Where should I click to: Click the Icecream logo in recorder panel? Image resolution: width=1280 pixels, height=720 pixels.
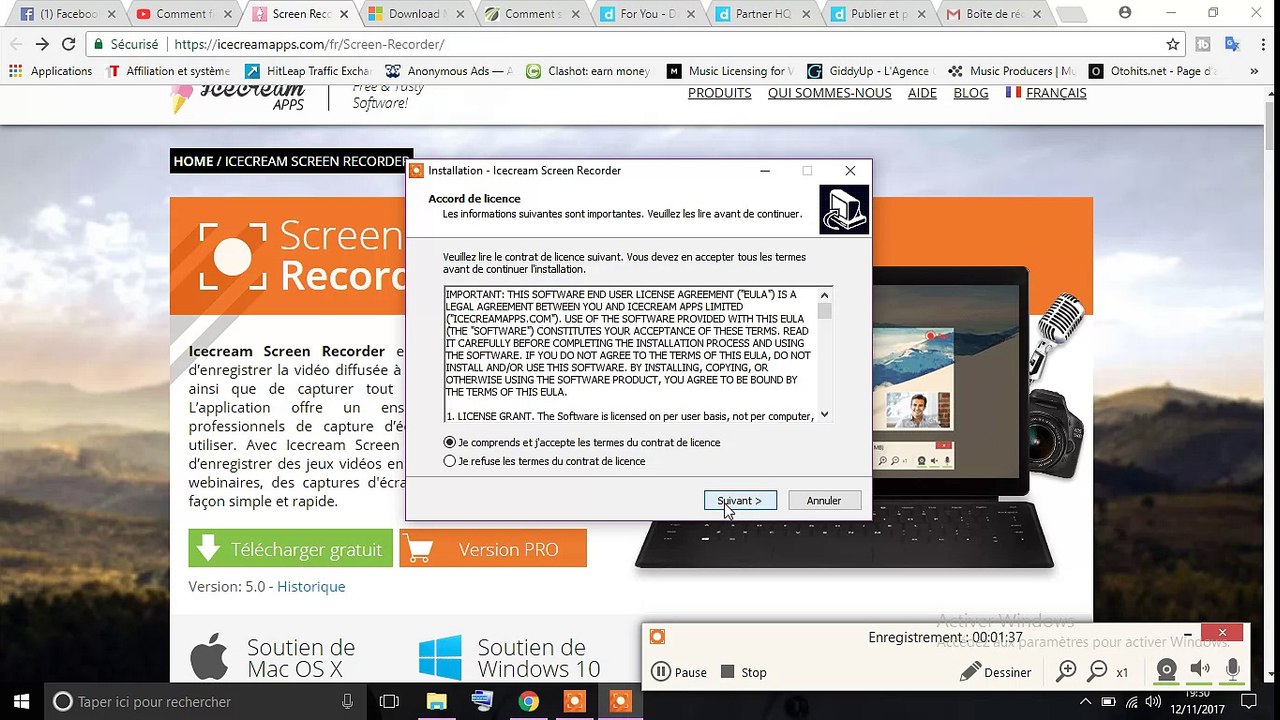[x=657, y=637]
